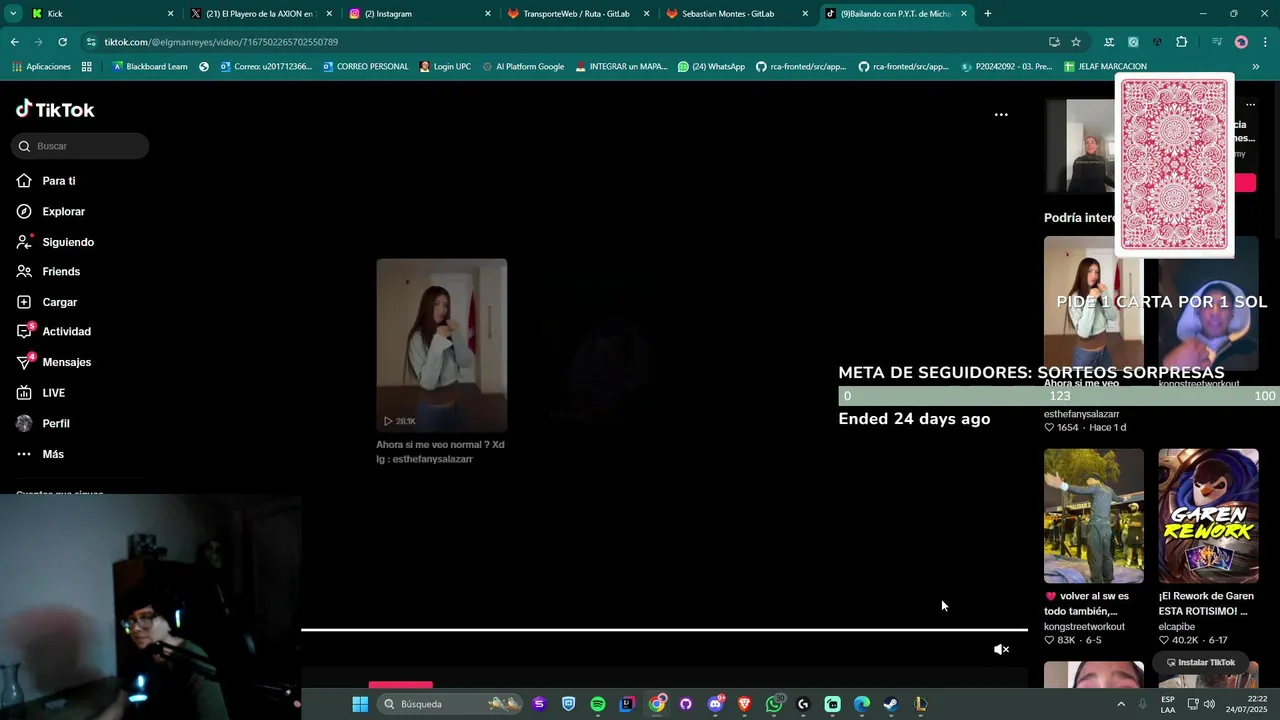1280x720 pixels.
Task: Seek on the video progress bar
Action: 664,630
